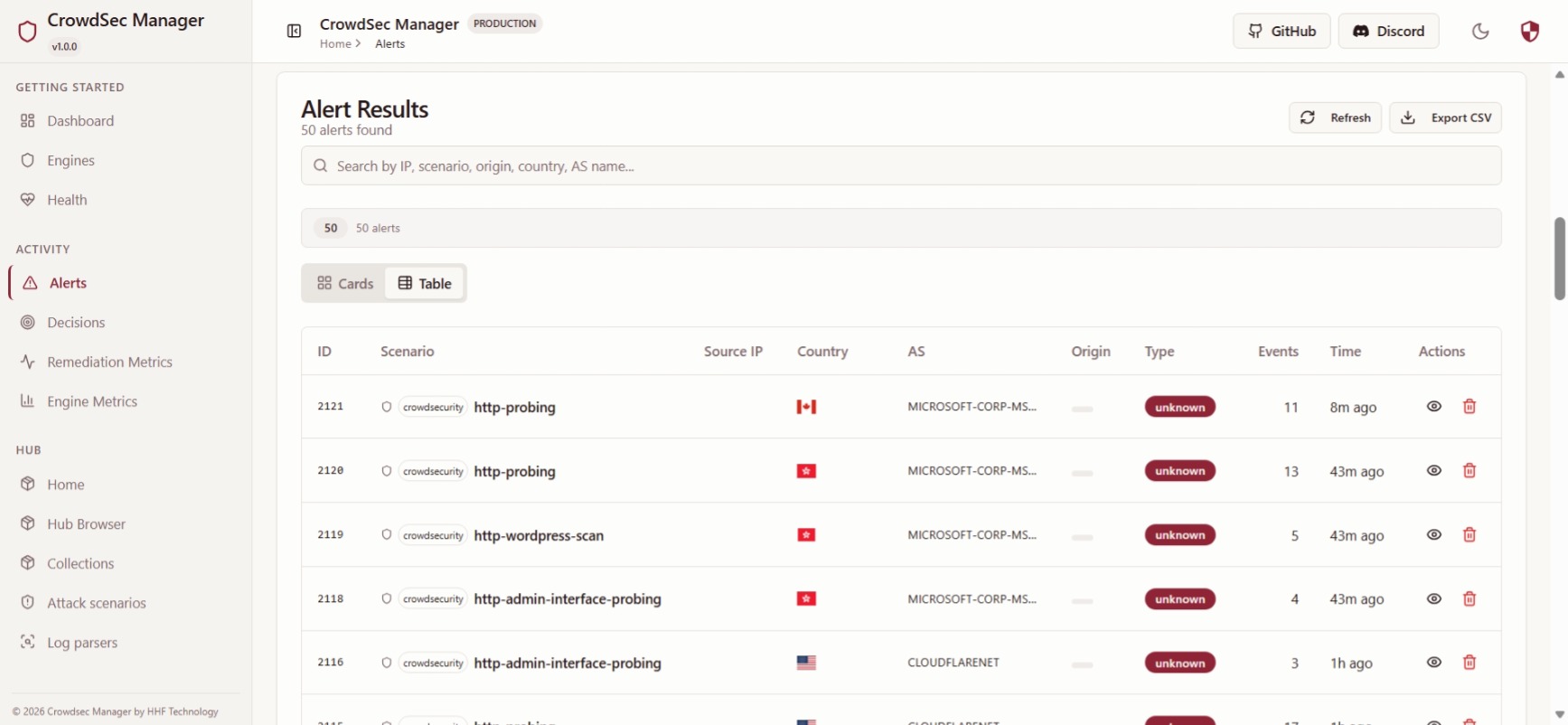This screenshot has height=725, width=1568.
Task: Delete alert 2120 with trash icon
Action: (1469, 471)
